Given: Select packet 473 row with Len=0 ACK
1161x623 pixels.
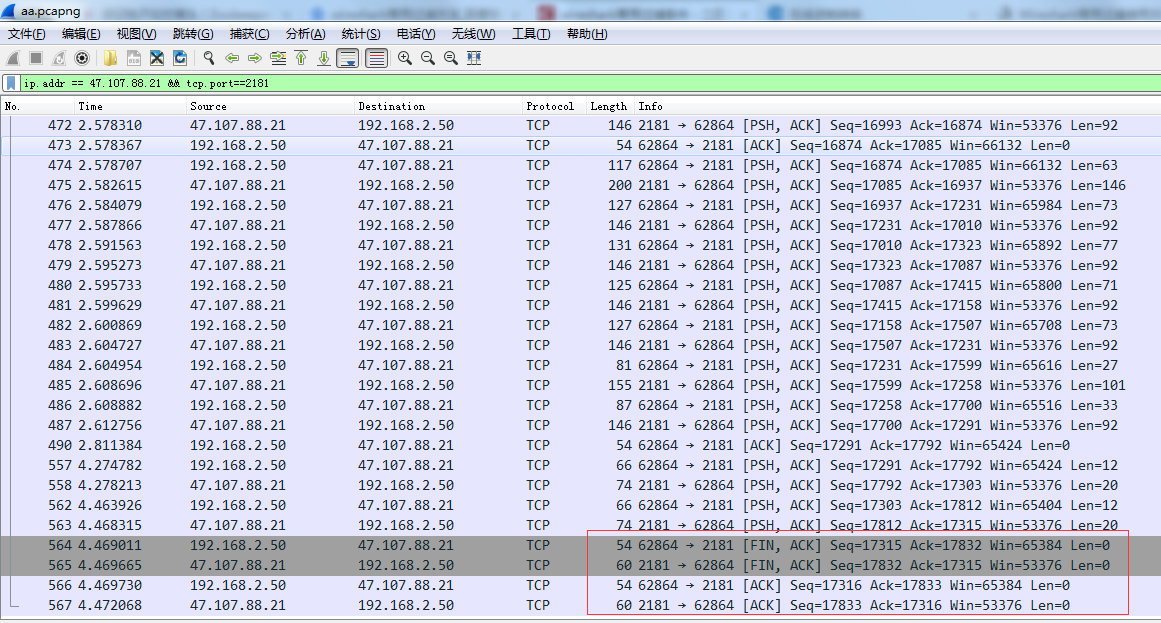Looking at the screenshot, I should (x=580, y=145).
